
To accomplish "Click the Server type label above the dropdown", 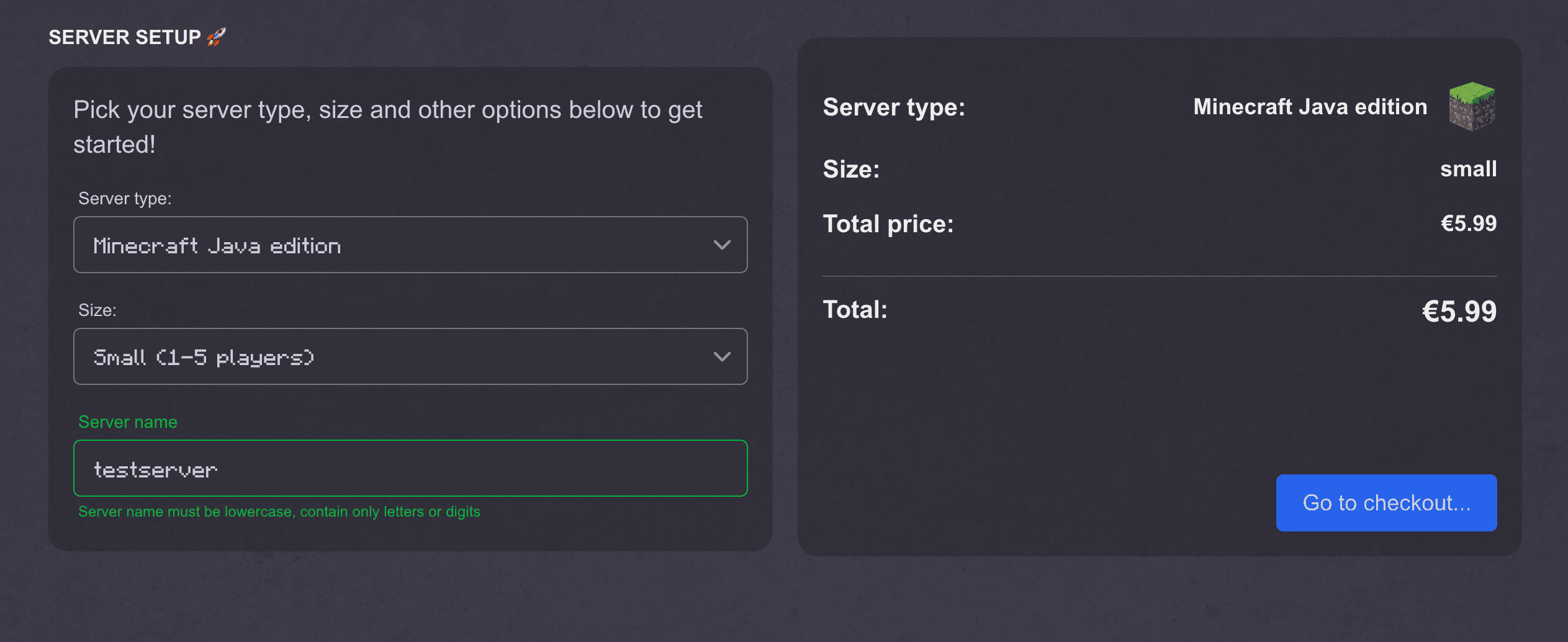I will point(125,199).
